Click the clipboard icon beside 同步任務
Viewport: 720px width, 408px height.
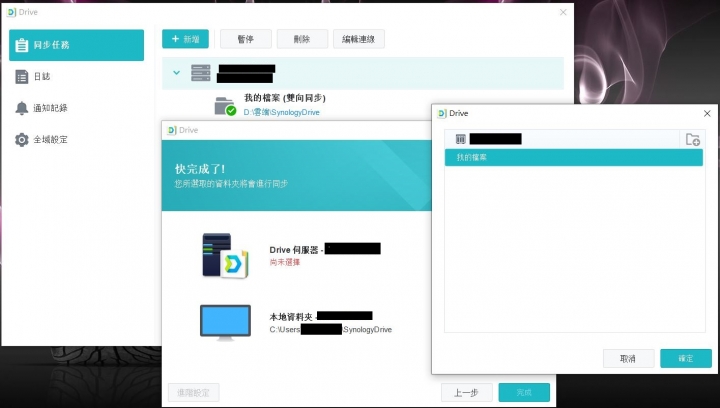click(x=22, y=45)
